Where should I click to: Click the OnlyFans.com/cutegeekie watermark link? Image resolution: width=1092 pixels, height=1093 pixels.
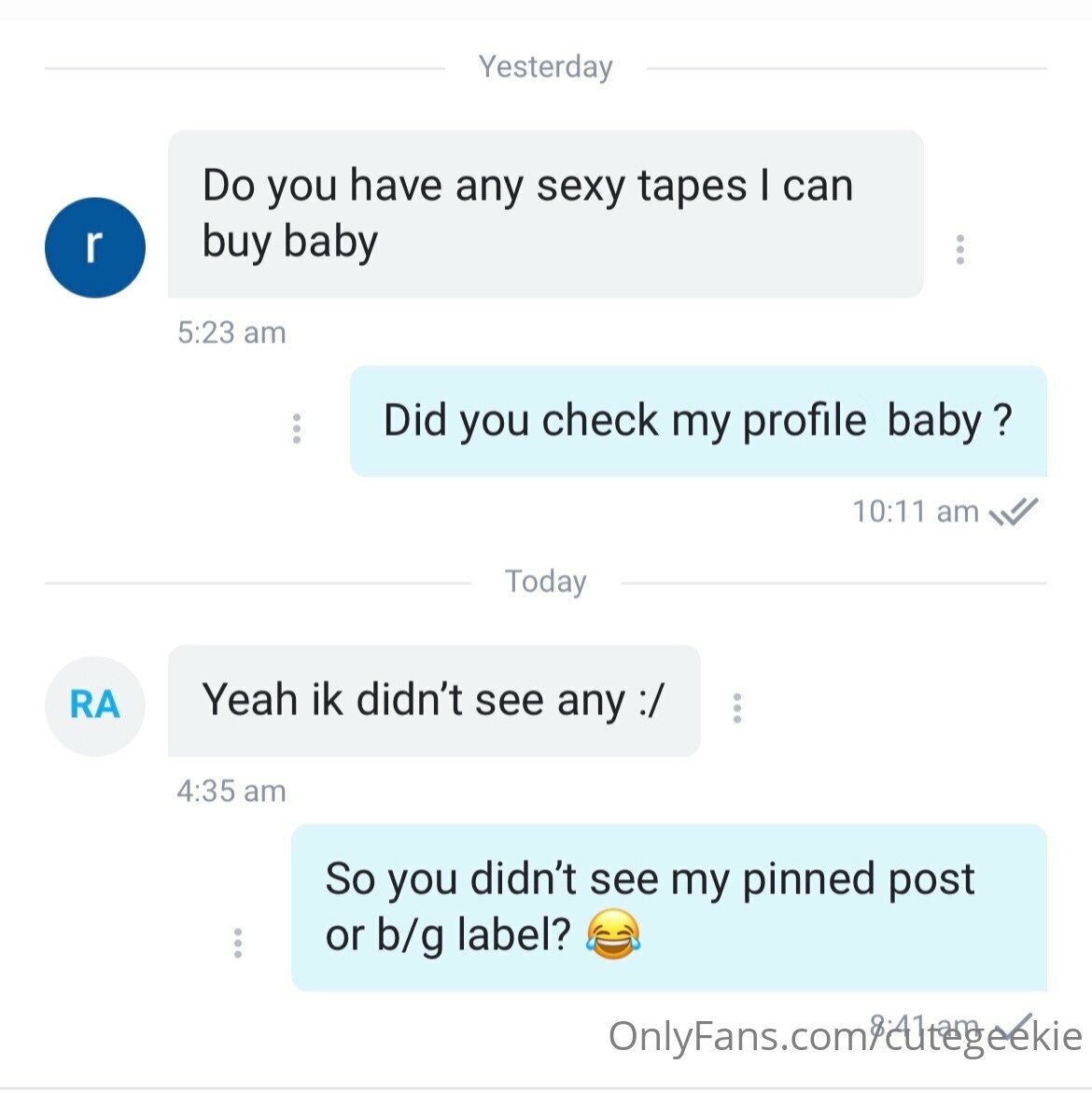point(845,1038)
